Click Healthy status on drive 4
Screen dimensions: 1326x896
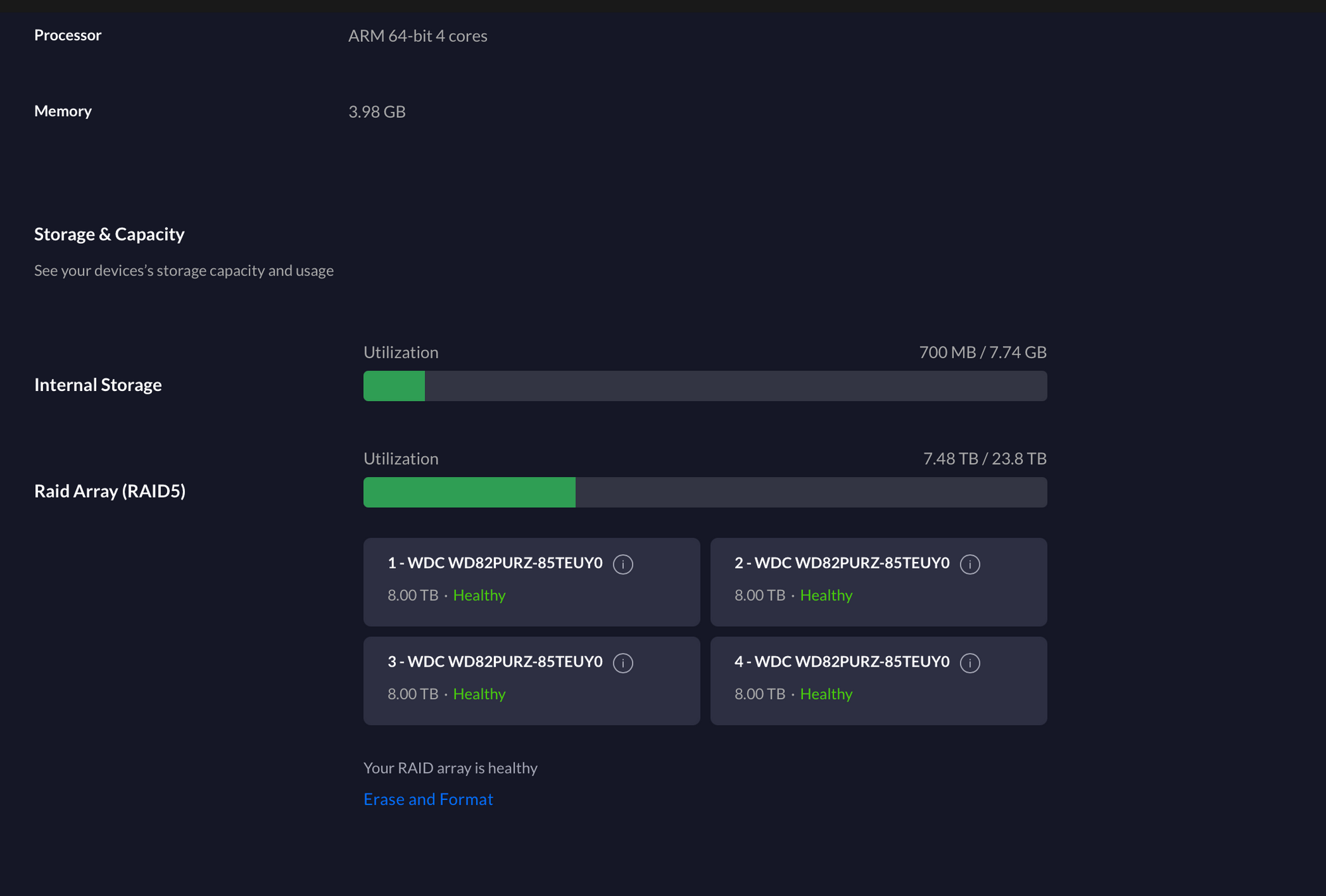coord(825,694)
